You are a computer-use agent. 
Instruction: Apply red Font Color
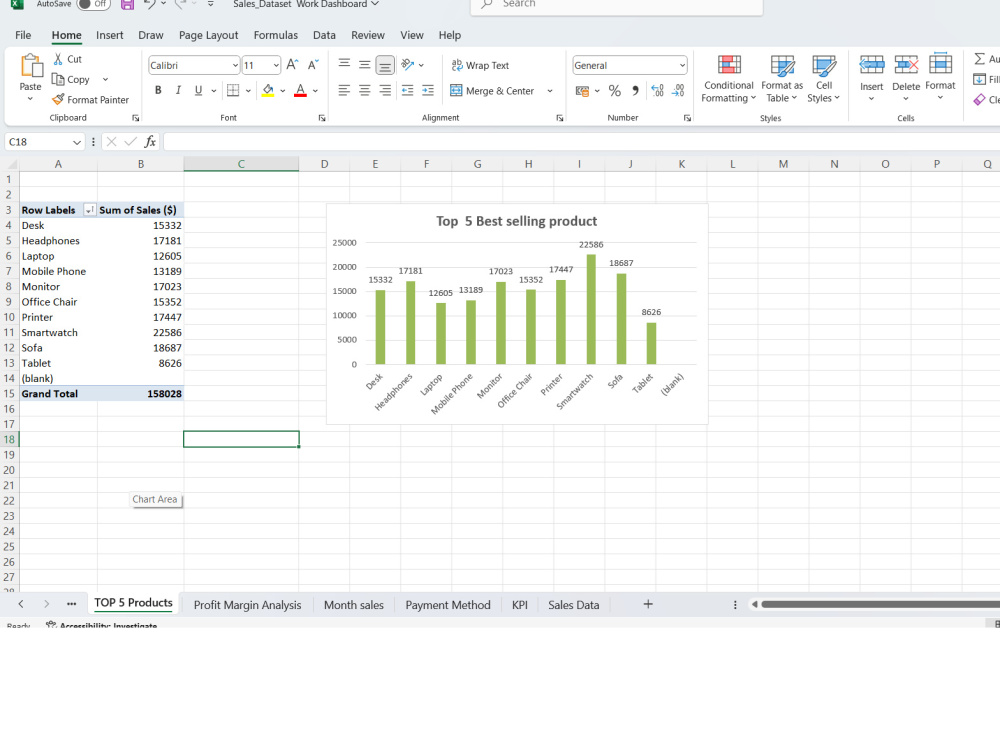[300, 91]
